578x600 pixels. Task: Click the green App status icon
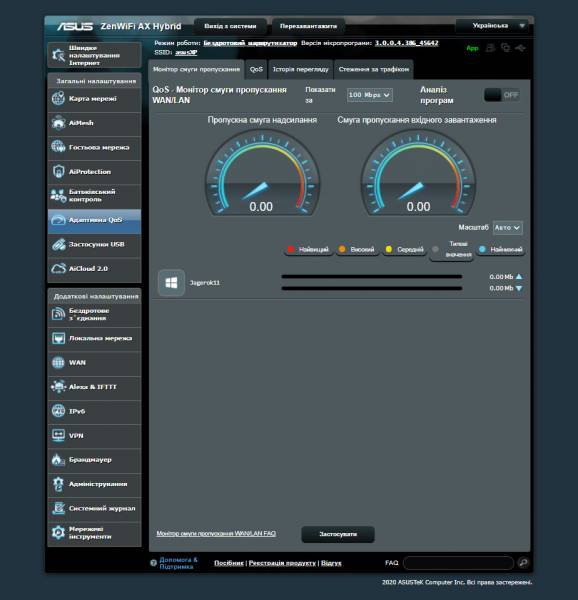pos(472,48)
